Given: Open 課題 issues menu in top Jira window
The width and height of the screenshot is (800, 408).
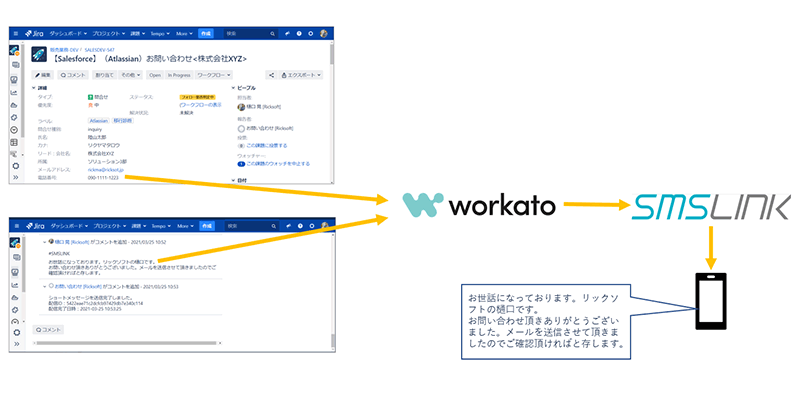Looking at the screenshot, I should 137,34.
